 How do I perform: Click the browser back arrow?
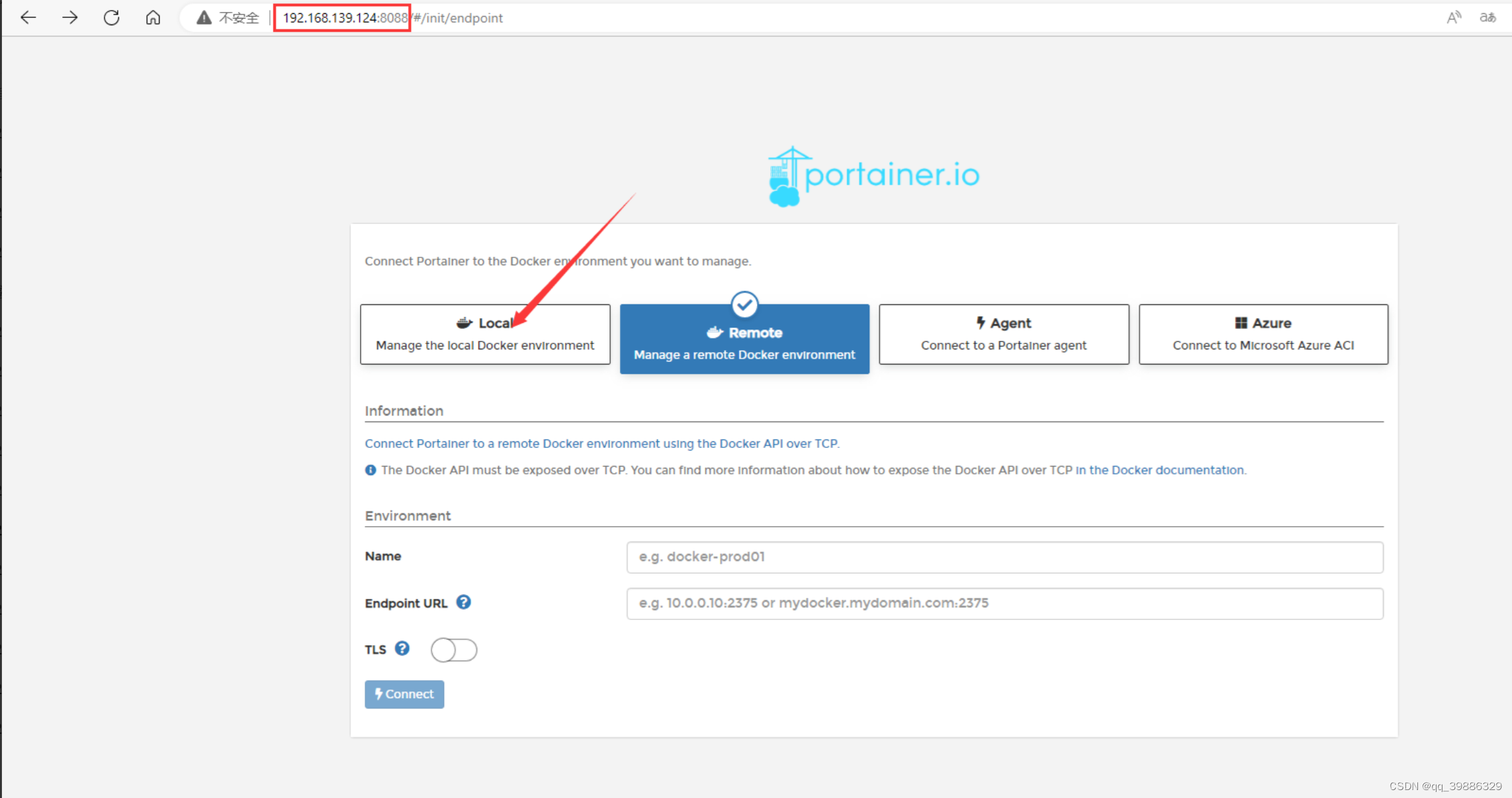click(28, 18)
